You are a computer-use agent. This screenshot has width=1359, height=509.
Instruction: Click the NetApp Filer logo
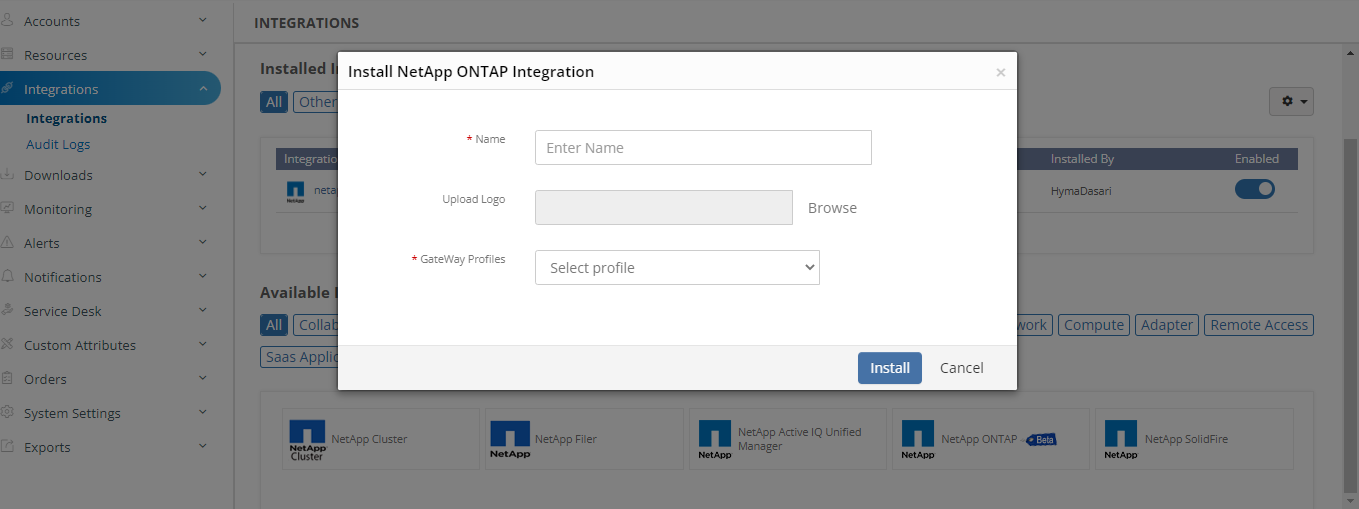(x=510, y=439)
